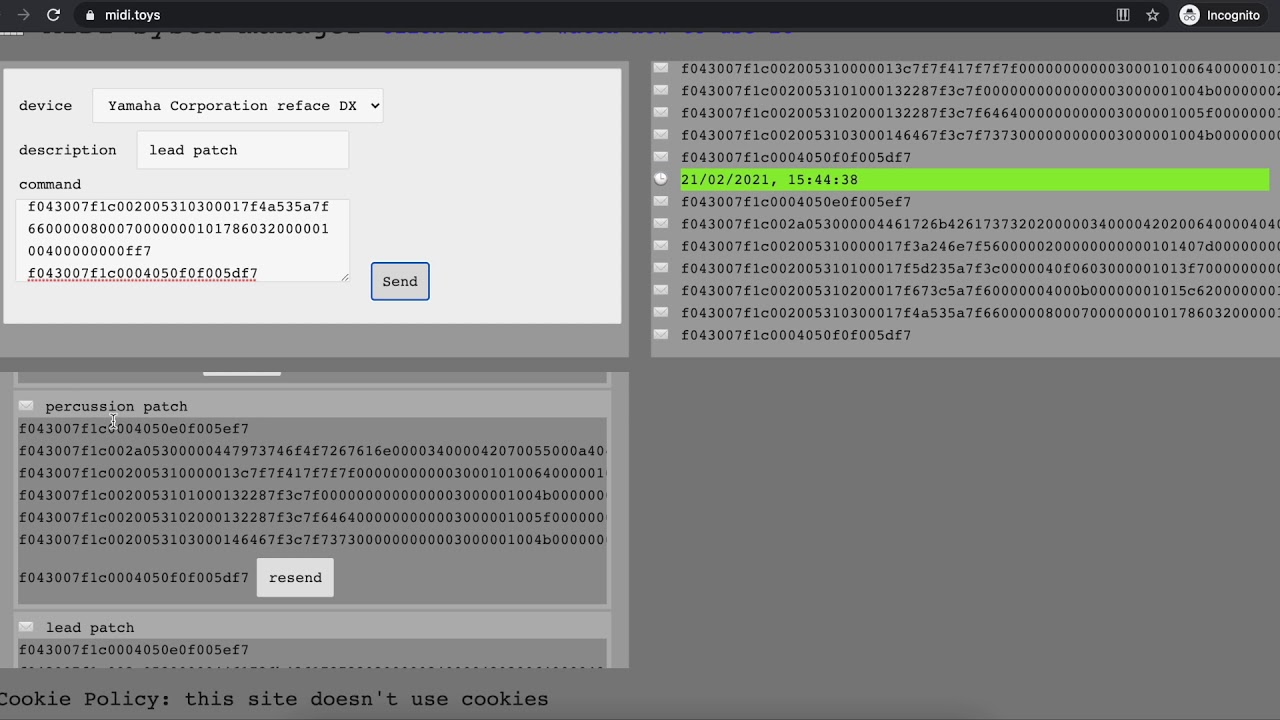The image size is (1280, 720).
Task: Click percussion patch line f043007f1c0020053101000132287f3c7f
Action: tap(313, 495)
